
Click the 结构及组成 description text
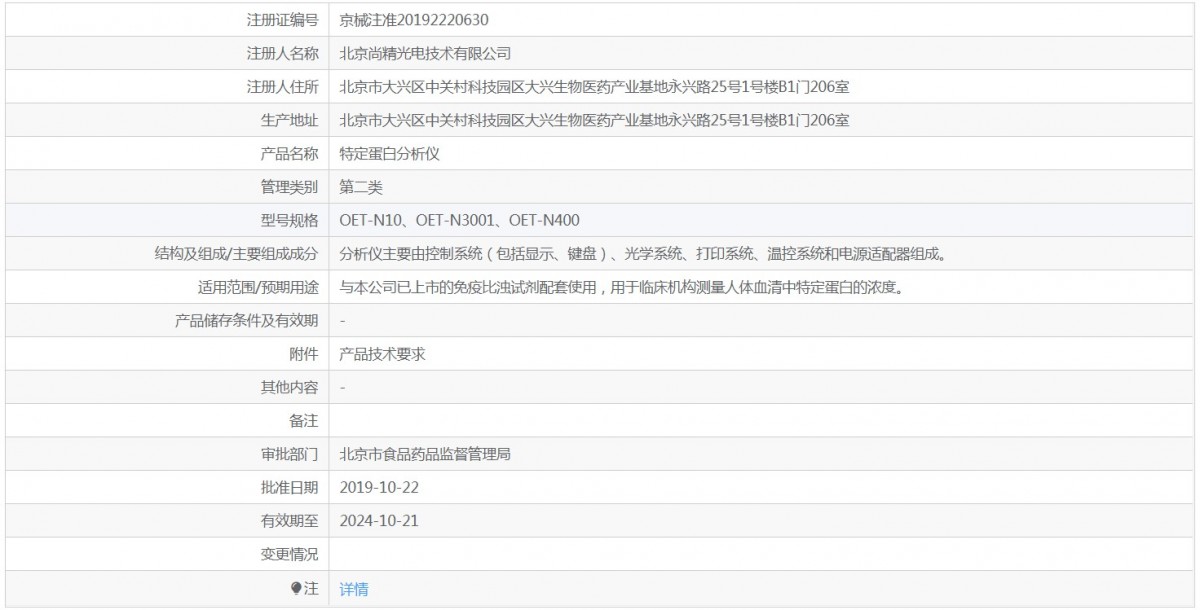(x=643, y=254)
